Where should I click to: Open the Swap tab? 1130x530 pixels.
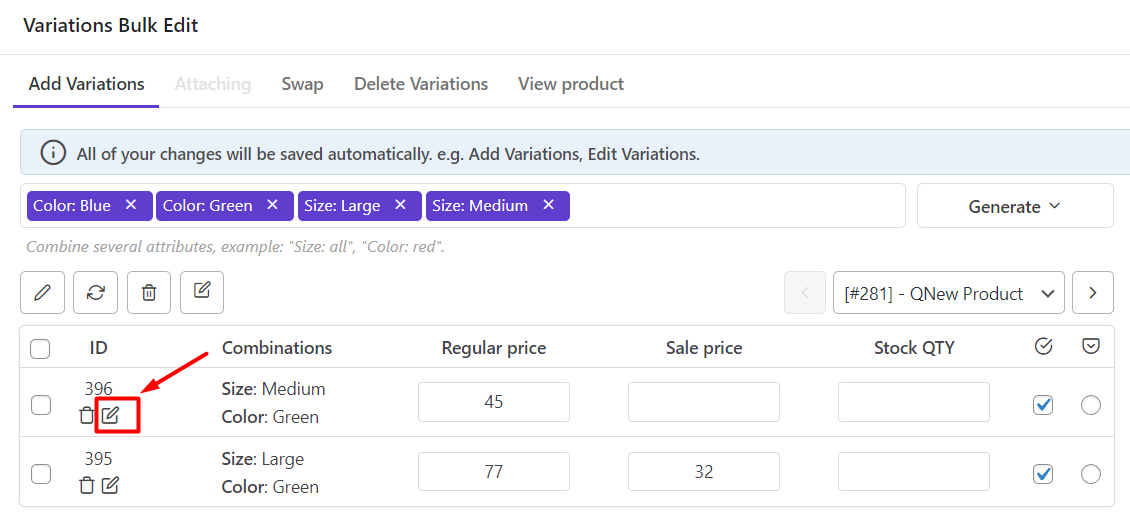(302, 84)
